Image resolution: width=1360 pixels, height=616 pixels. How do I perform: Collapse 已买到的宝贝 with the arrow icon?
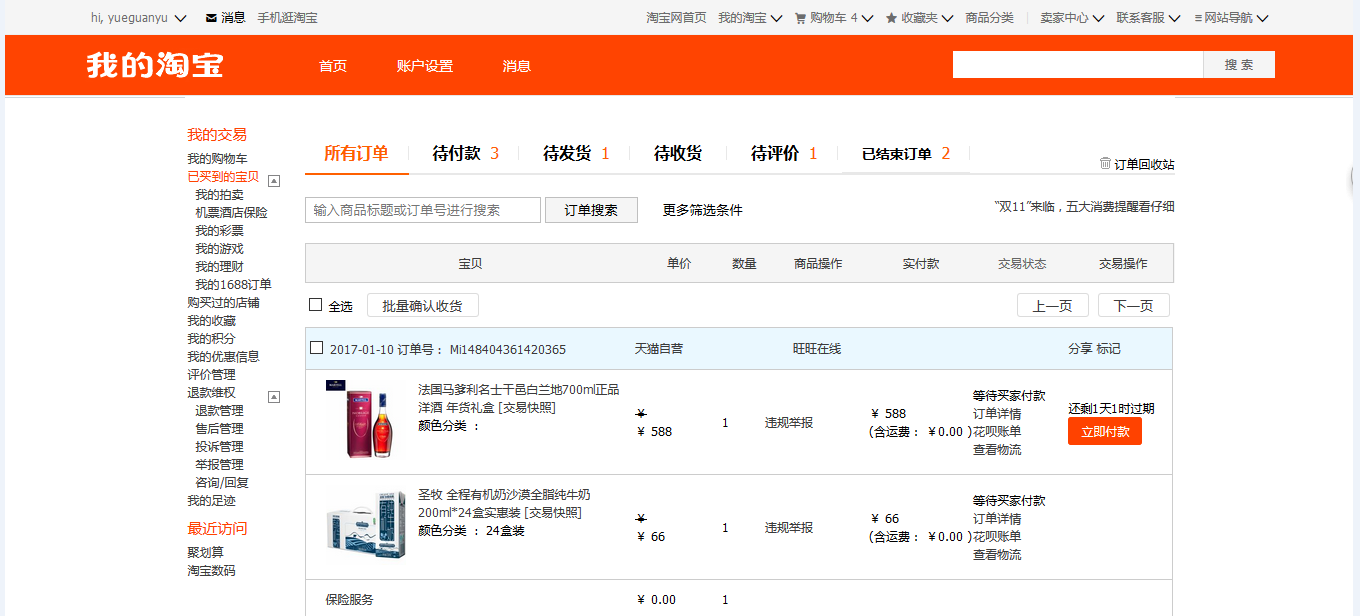click(x=274, y=181)
